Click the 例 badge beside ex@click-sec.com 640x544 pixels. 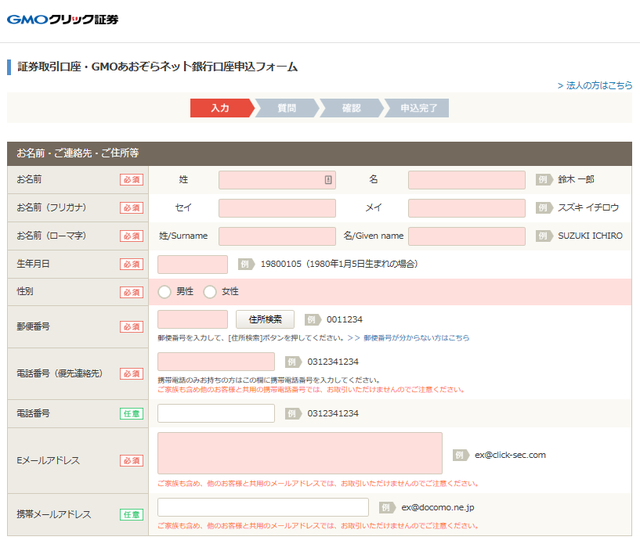pos(461,455)
